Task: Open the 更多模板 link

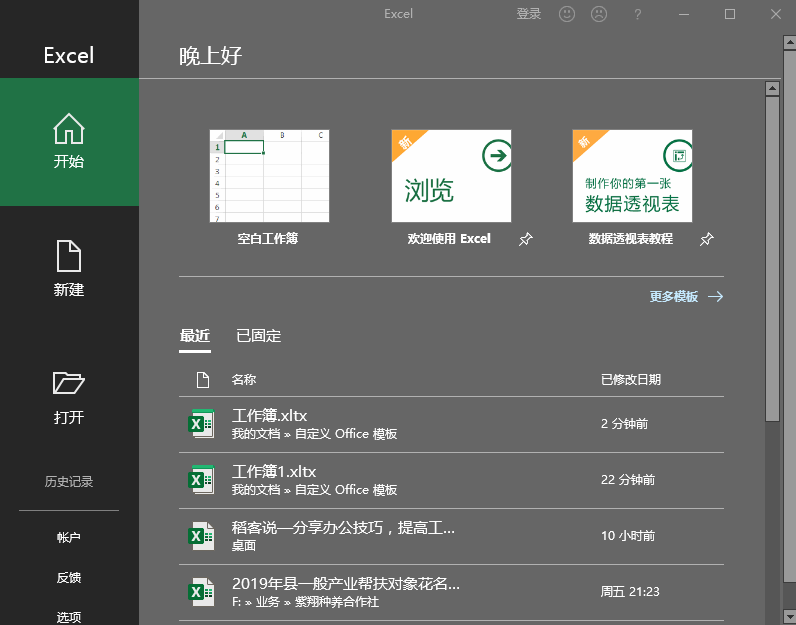Action: pos(674,297)
